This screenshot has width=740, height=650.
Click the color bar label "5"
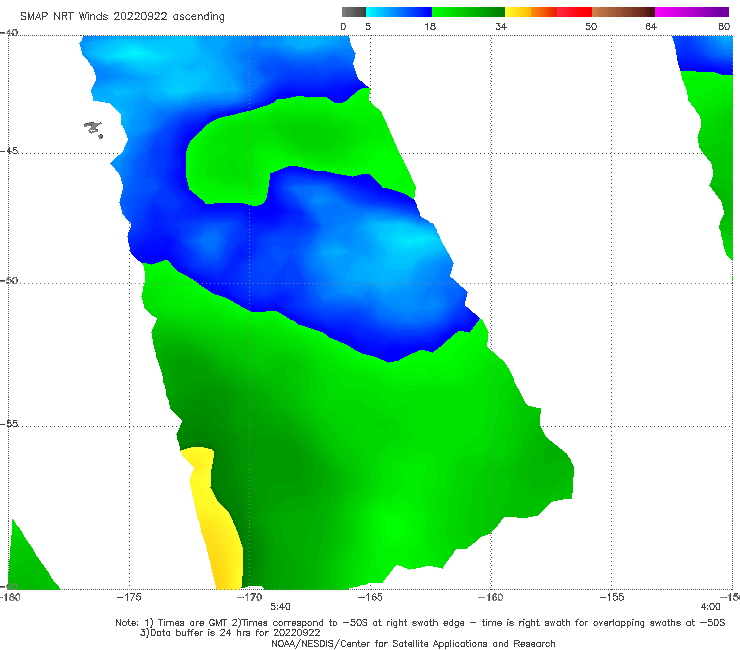(x=368, y=27)
